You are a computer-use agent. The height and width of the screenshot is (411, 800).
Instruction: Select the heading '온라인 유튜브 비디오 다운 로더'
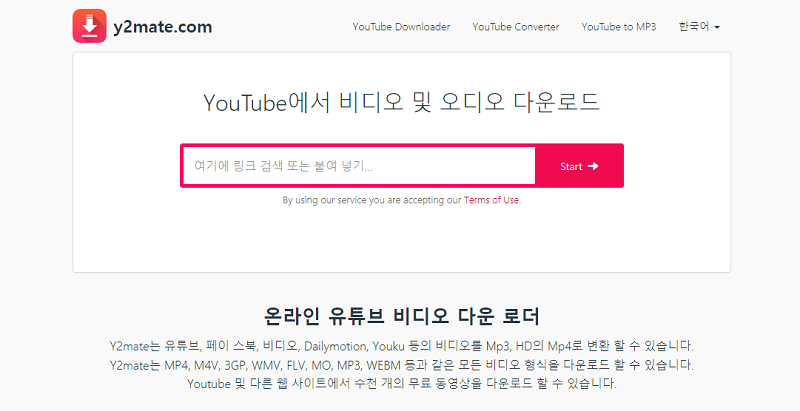click(x=402, y=316)
